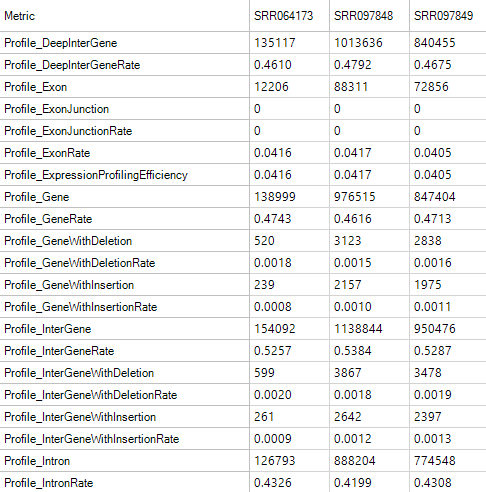The width and height of the screenshot is (486, 492).
Task: Select the Profile_ExpressionProfilingEfficiency row label
Action: 96,175
